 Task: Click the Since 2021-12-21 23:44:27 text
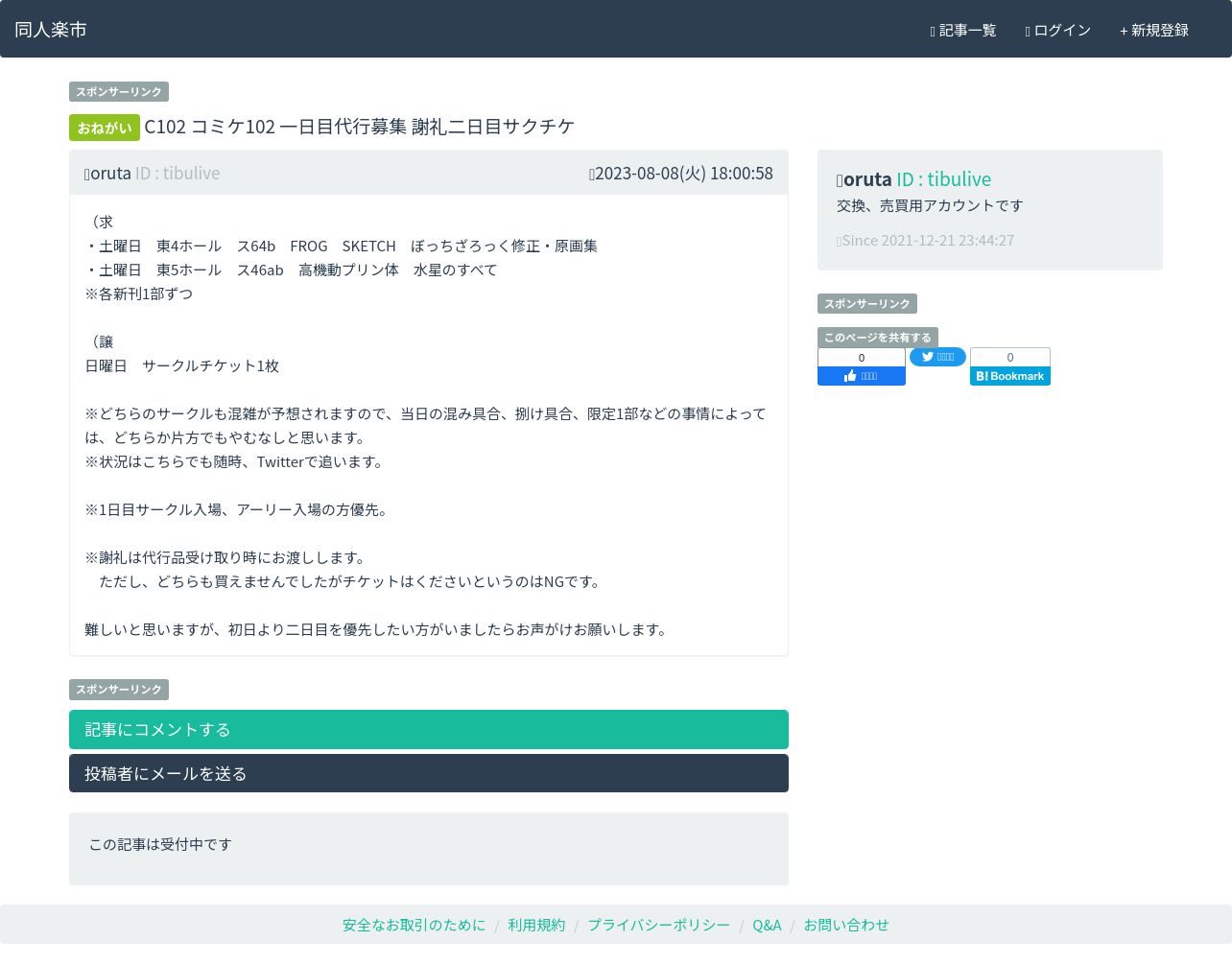pos(925,241)
